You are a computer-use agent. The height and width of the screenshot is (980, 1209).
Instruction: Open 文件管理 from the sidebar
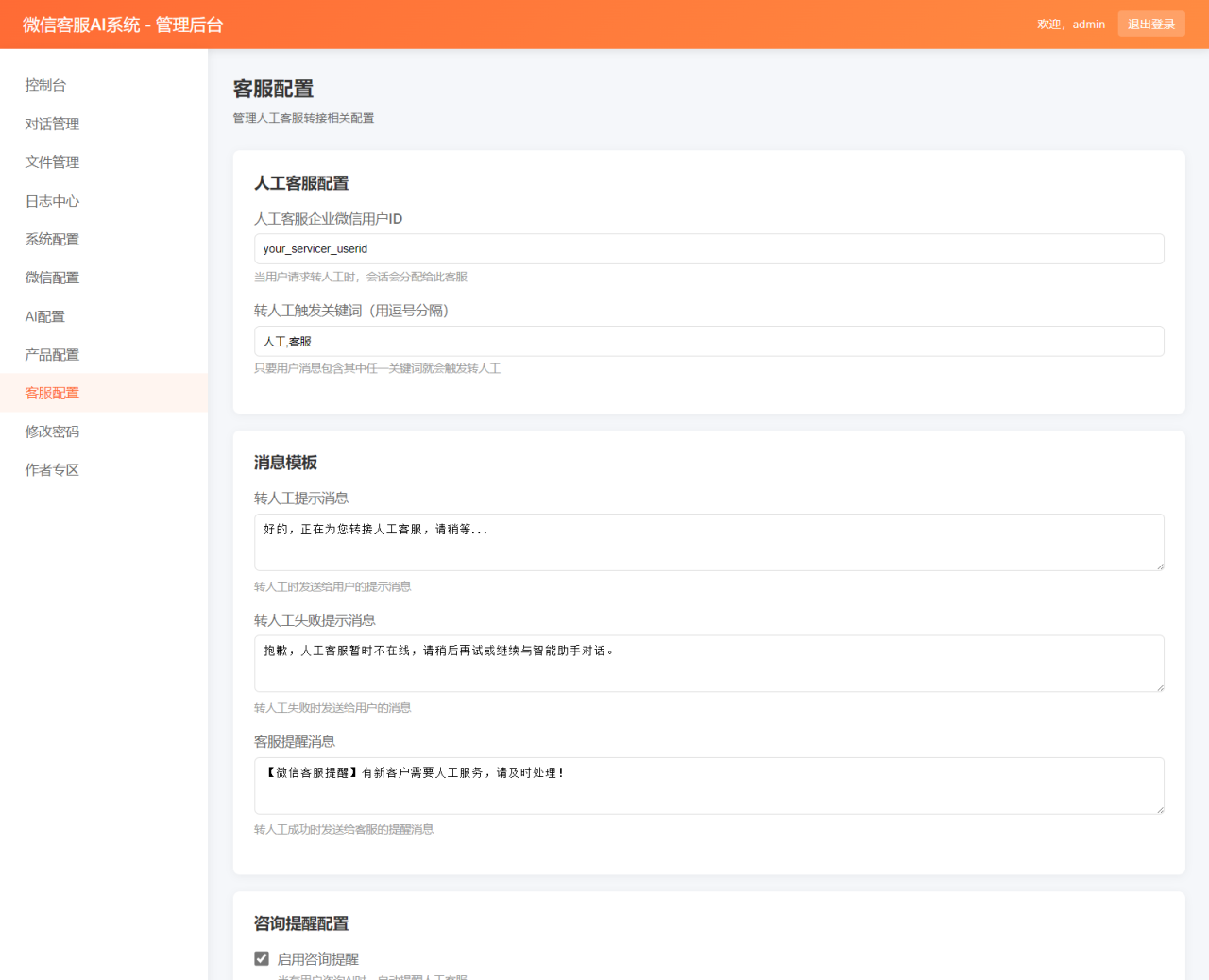coord(52,161)
